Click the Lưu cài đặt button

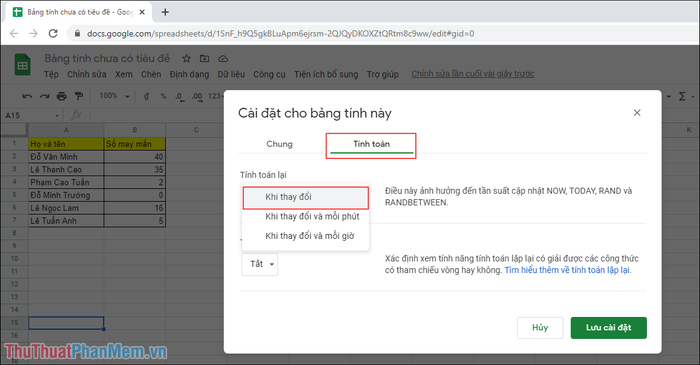pos(608,328)
